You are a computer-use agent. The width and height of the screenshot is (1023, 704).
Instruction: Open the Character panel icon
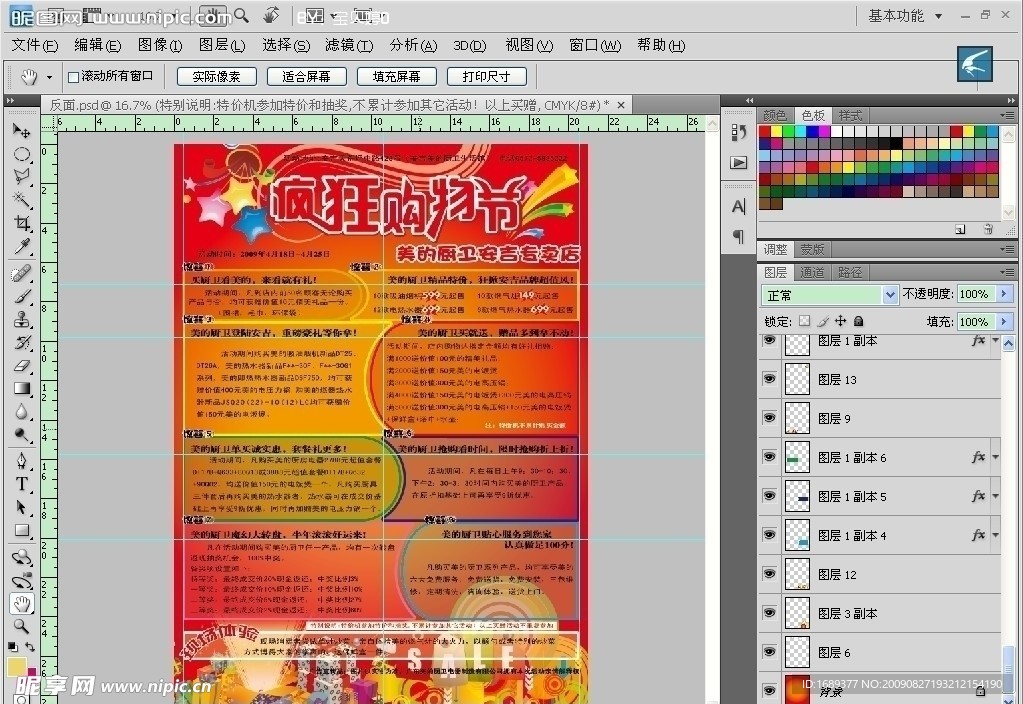coord(739,207)
